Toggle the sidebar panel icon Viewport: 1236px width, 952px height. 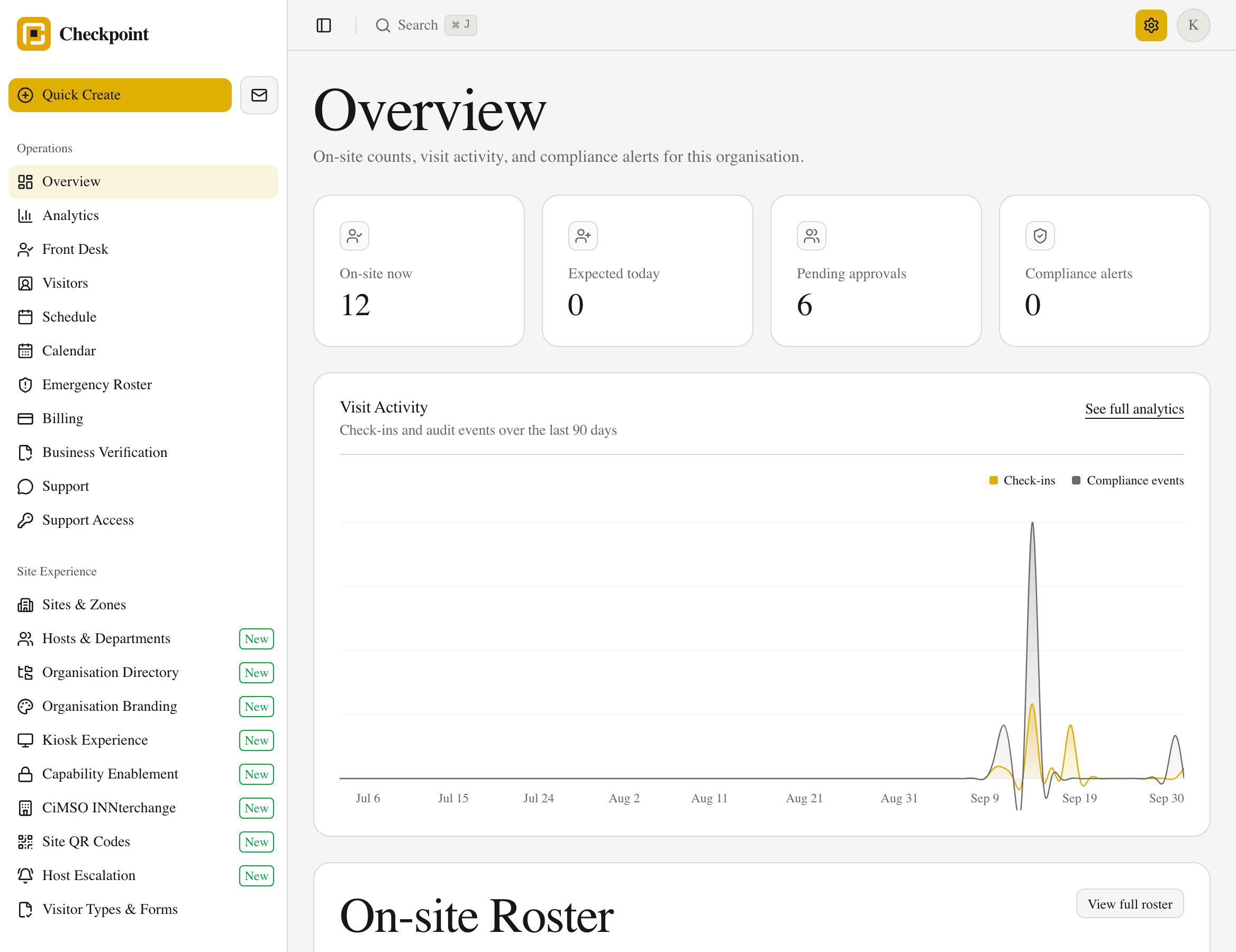[324, 25]
